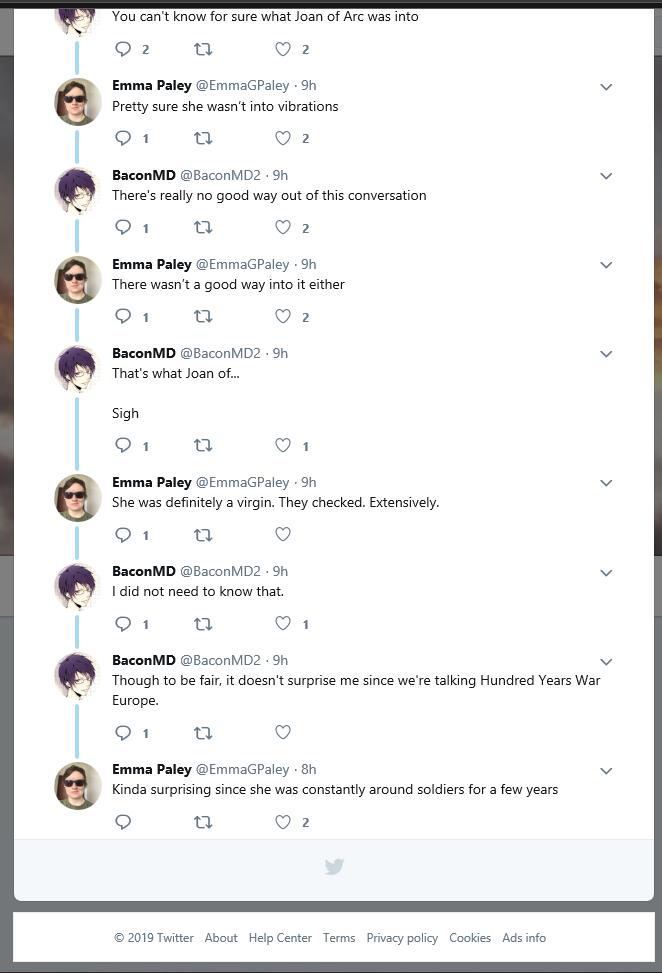The image size is (662, 973).
Task: Retweet the "She was definitely a virgin" tweet
Action: (x=203, y=534)
